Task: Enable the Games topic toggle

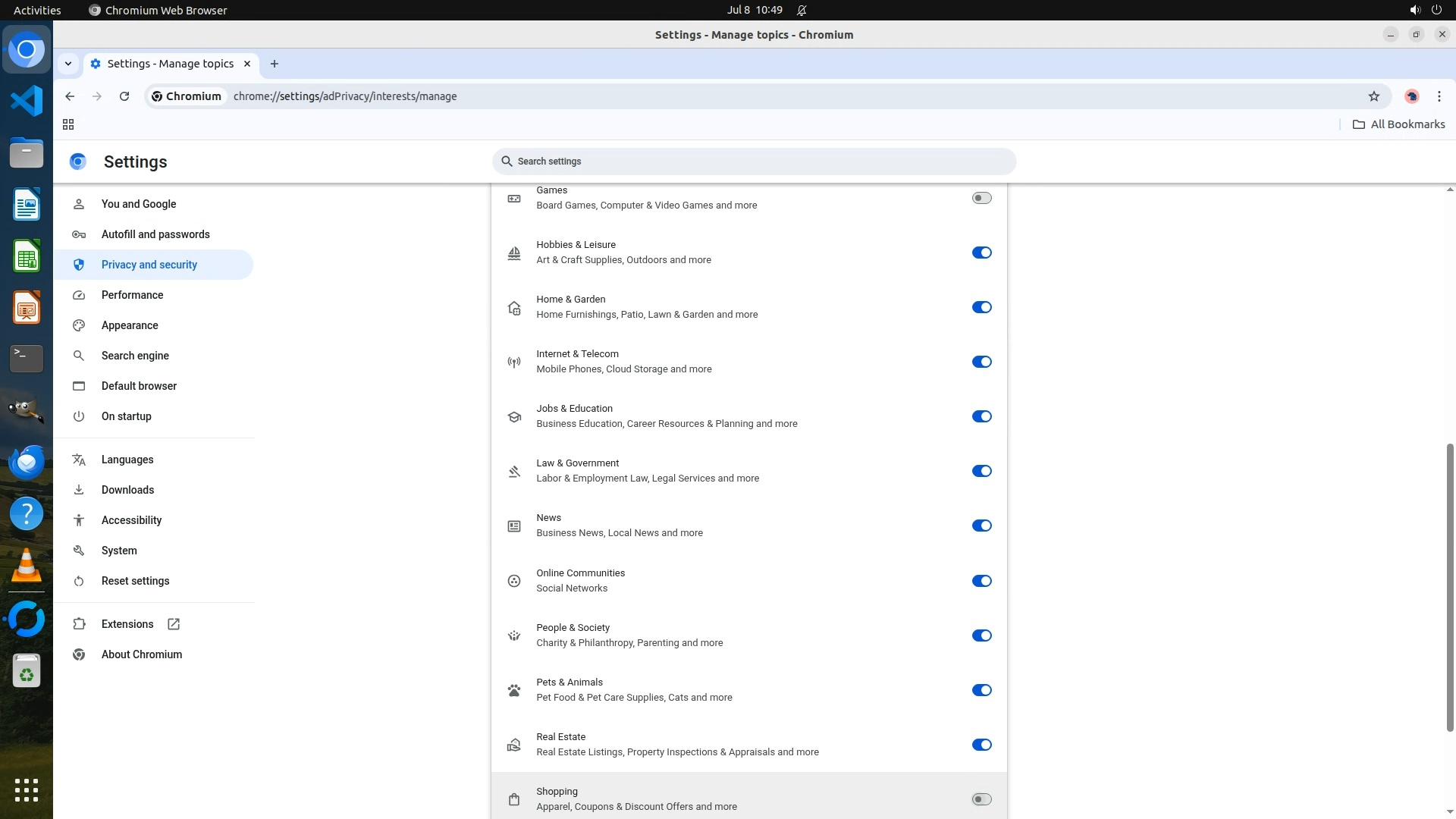Action: (981, 198)
